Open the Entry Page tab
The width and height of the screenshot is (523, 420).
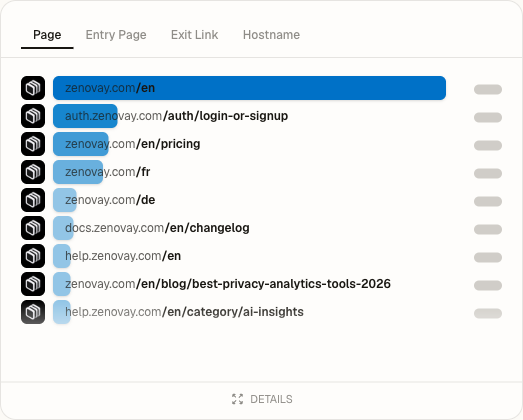pyautogui.click(x=116, y=35)
